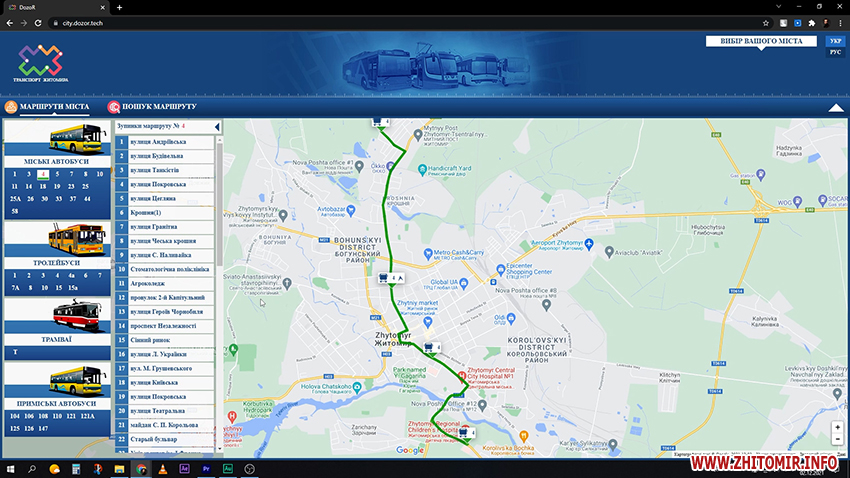Zoom in the map with plus button
This screenshot has height=478, width=850.
(x=837, y=427)
